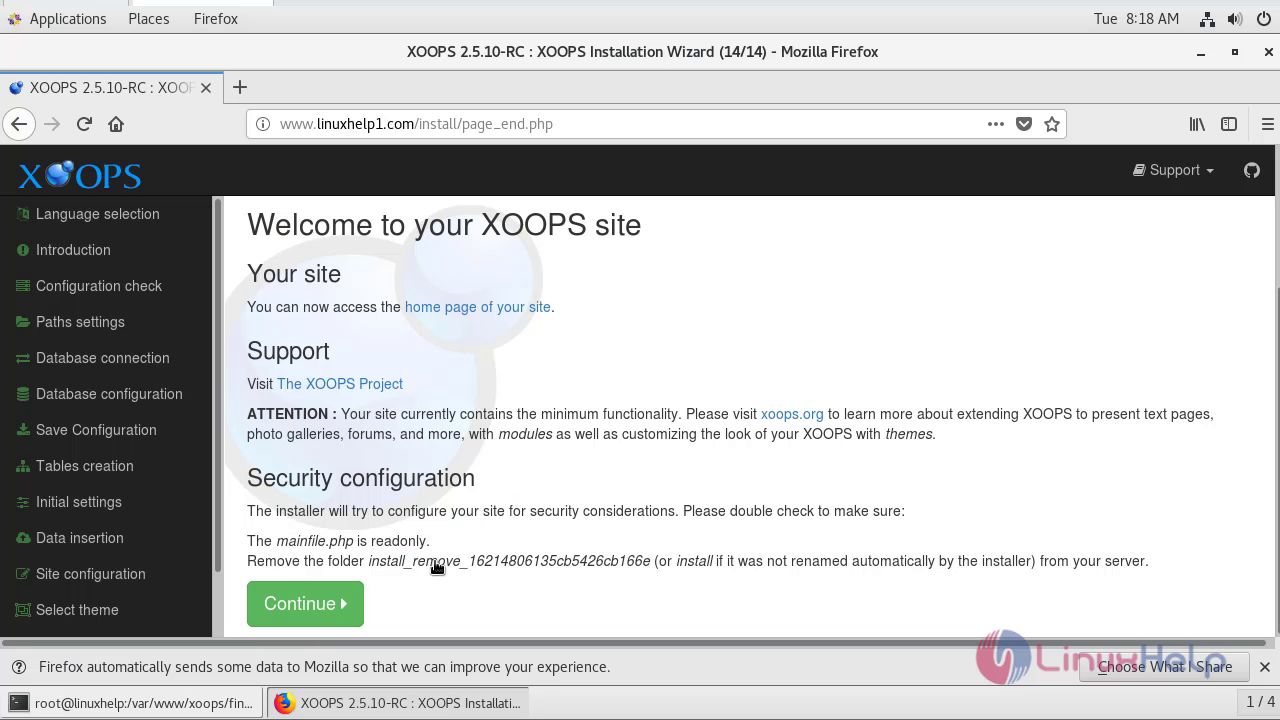1280x720 pixels.
Task: Open Database connection step
Action: [102, 358]
